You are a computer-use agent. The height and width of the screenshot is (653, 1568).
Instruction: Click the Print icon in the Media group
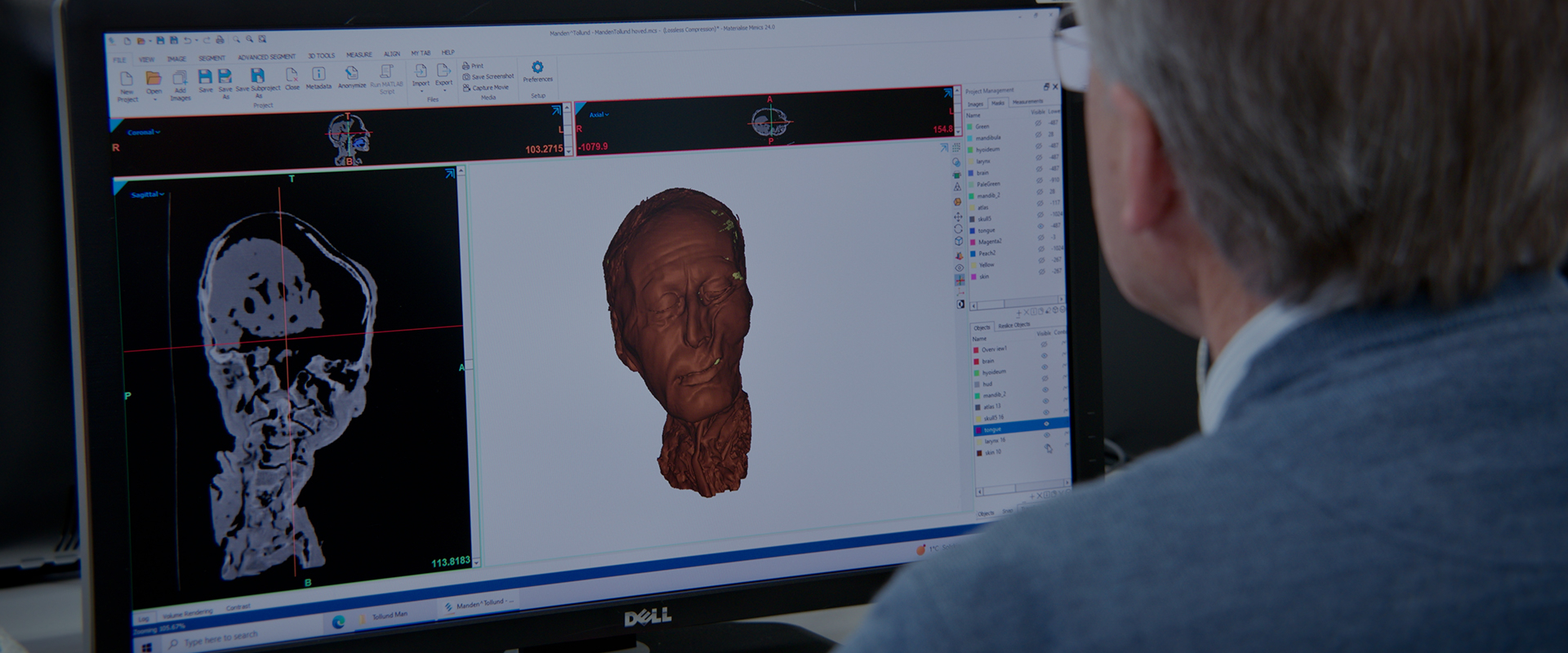(466, 66)
